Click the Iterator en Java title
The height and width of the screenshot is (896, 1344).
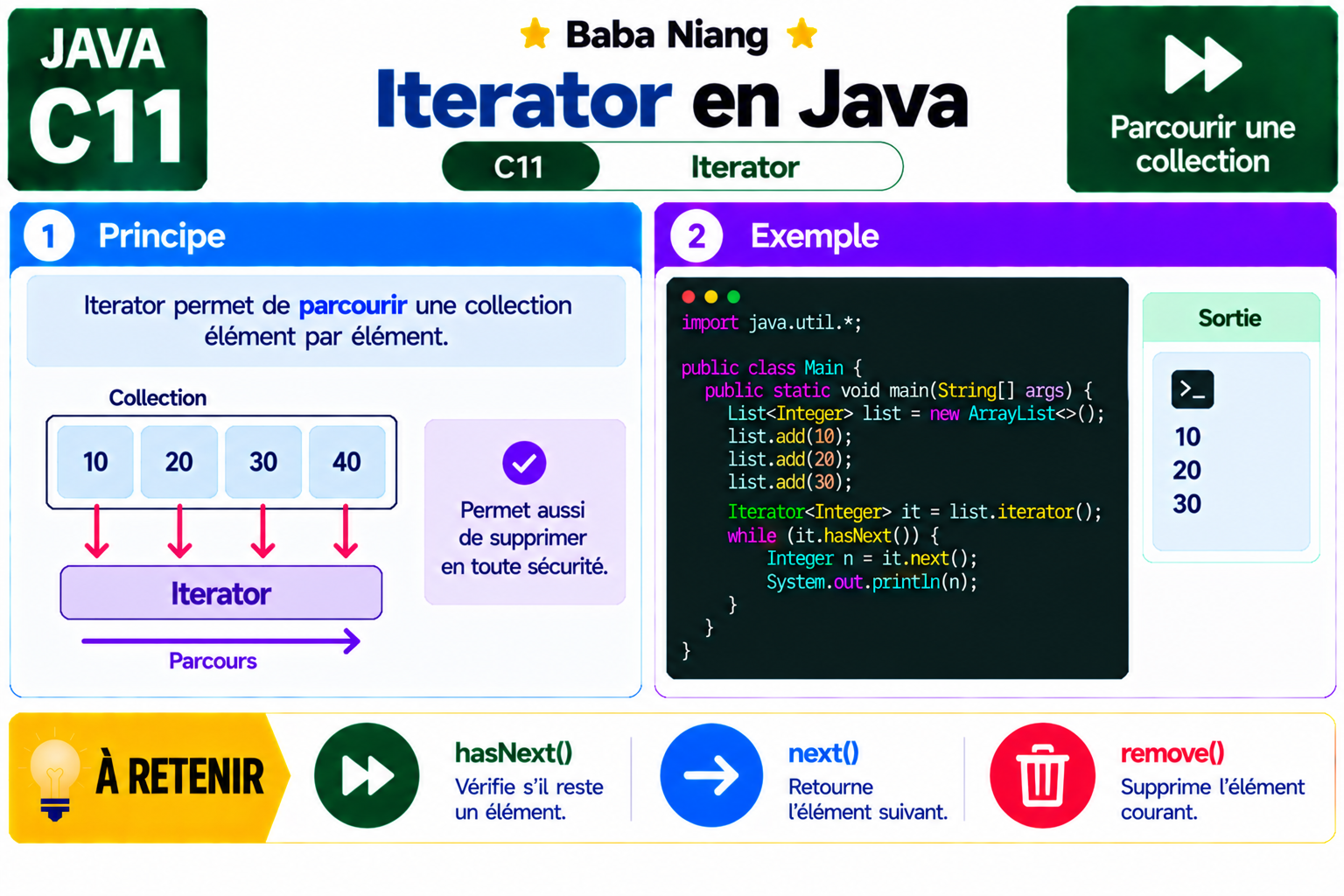pos(672,100)
